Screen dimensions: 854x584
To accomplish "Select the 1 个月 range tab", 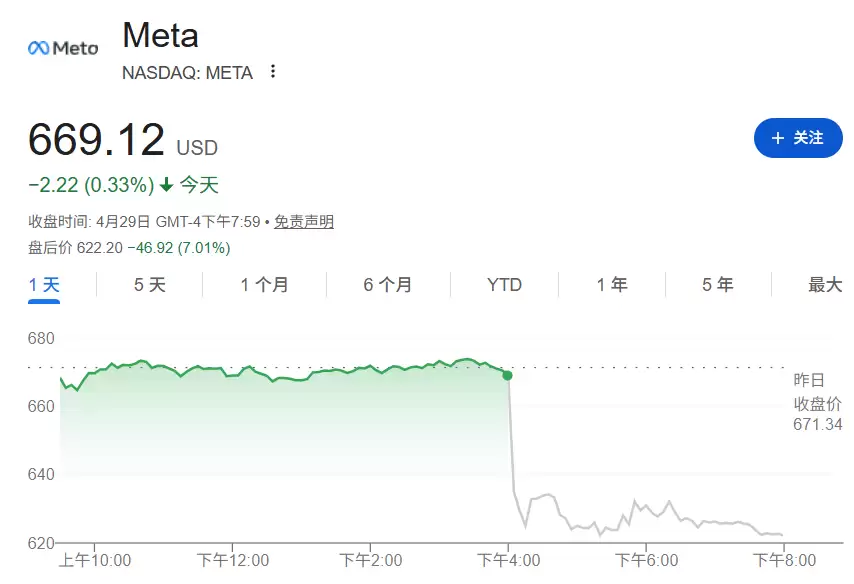I will point(264,285).
